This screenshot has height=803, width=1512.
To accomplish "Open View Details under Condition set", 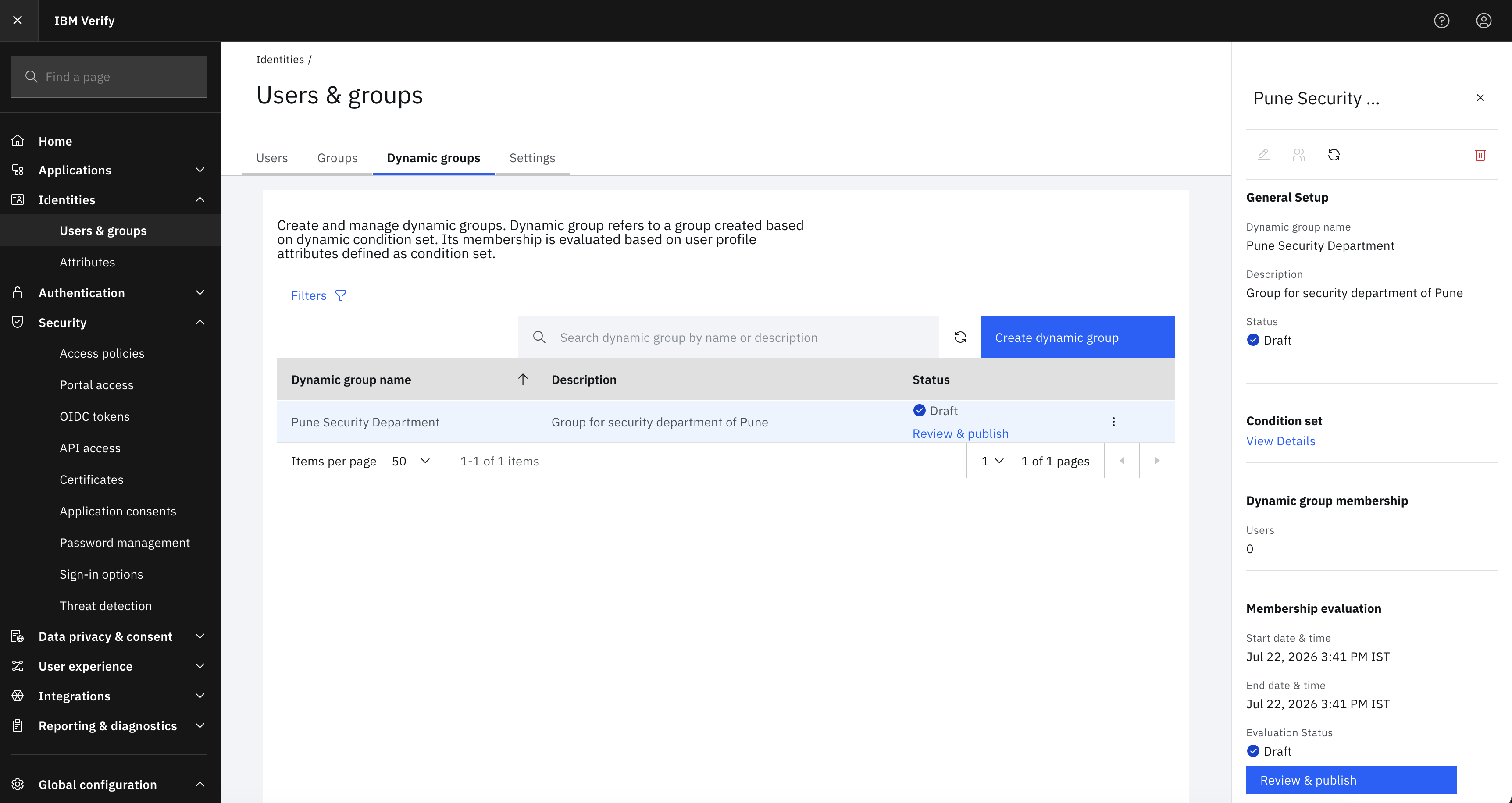I will [x=1281, y=441].
